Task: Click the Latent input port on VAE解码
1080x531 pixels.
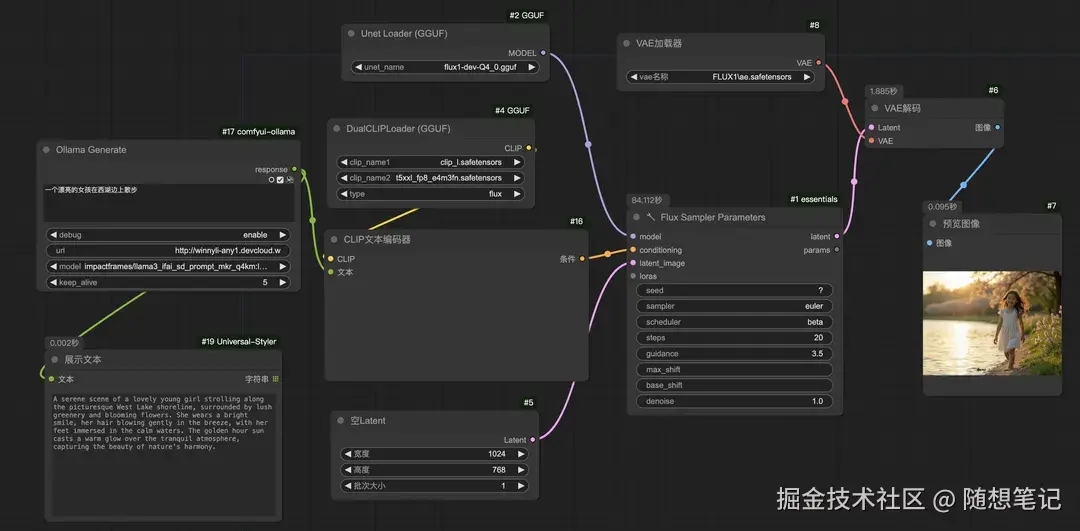Action: (871, 127)
